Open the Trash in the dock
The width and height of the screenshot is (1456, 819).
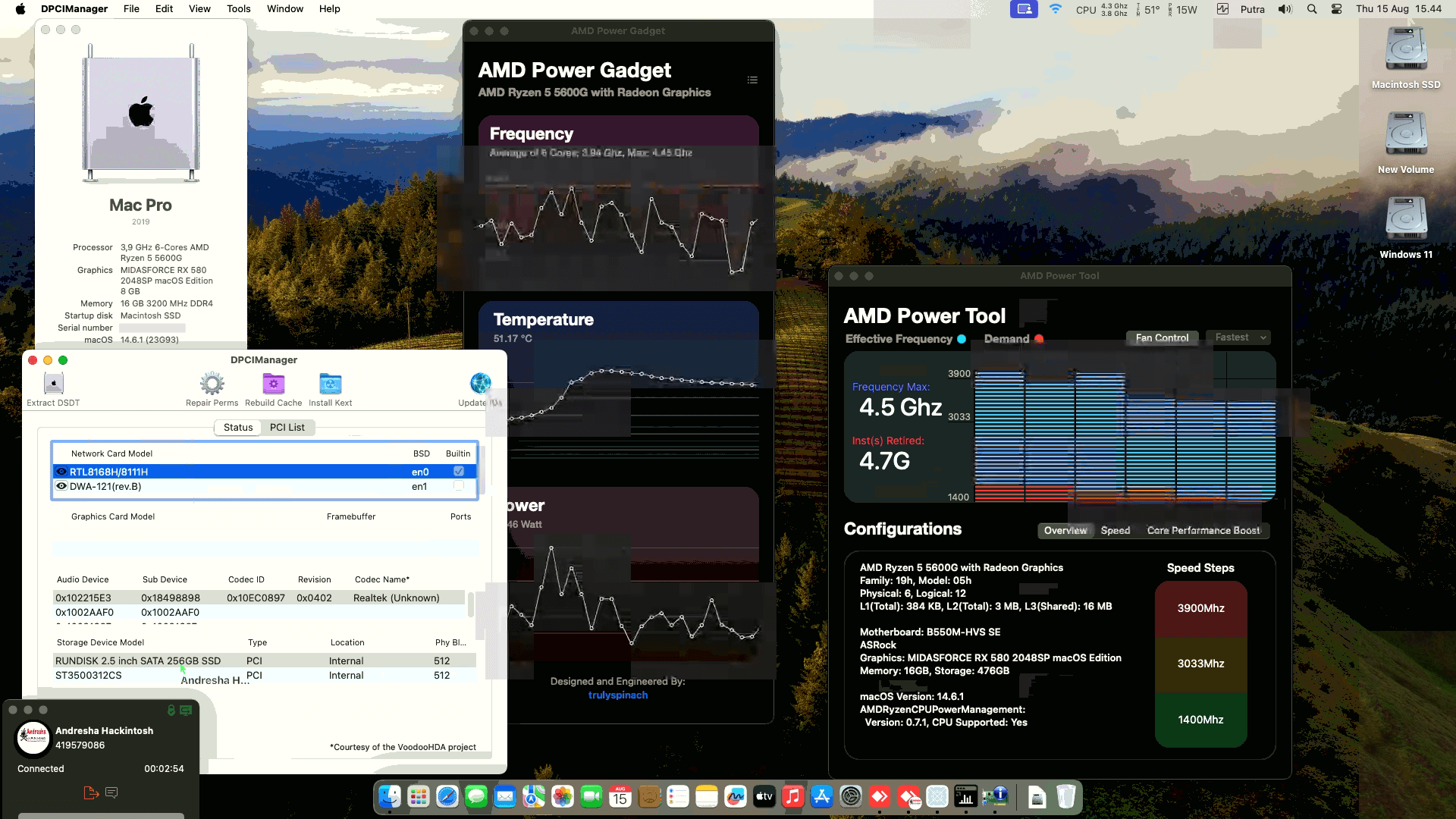[x=1066, y=796]
